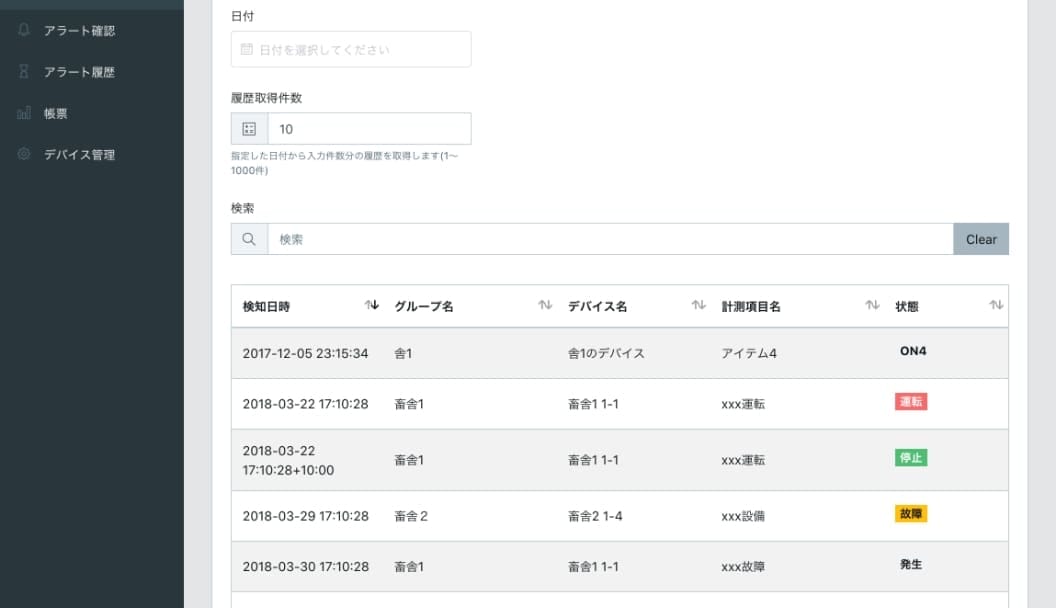Toggle sort order on 計測項目名 column

tap(872, 306)
